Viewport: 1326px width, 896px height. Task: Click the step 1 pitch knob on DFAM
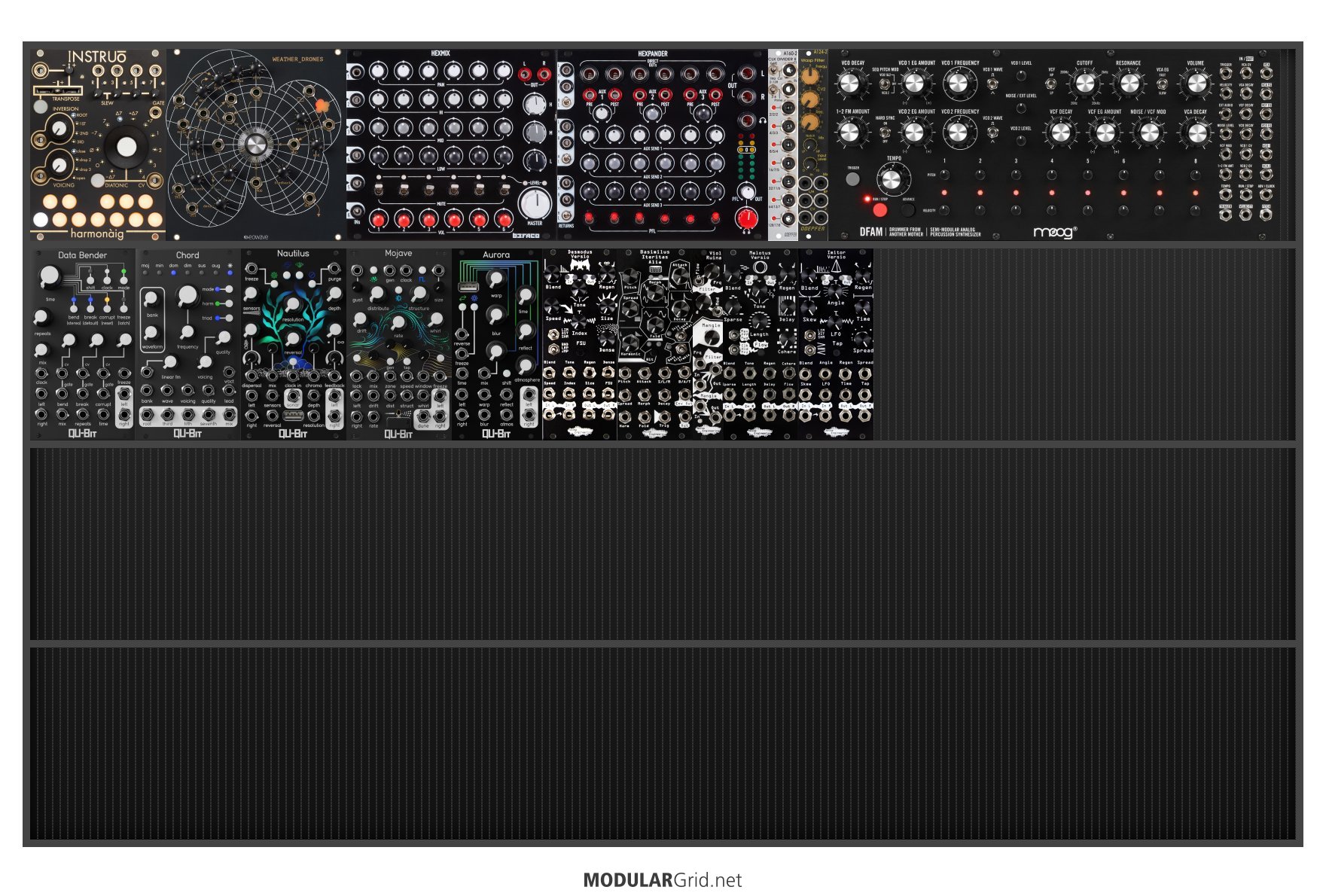(x=944, y=175)
